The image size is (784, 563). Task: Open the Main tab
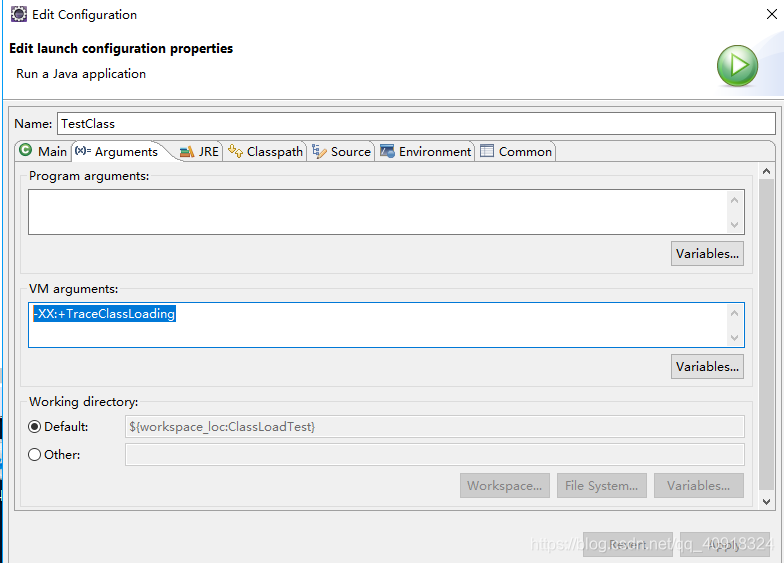tap(44, 152)
